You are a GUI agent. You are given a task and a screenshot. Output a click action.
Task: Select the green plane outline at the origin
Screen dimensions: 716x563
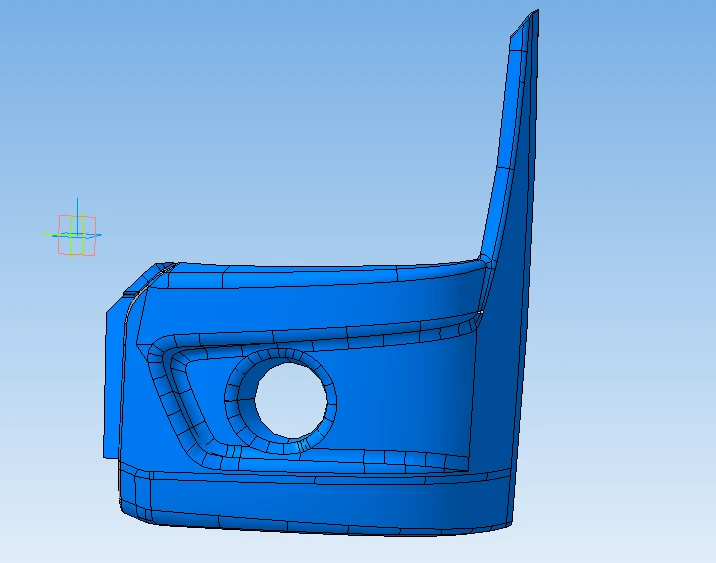pyautogui.click(x=70, y=247)
